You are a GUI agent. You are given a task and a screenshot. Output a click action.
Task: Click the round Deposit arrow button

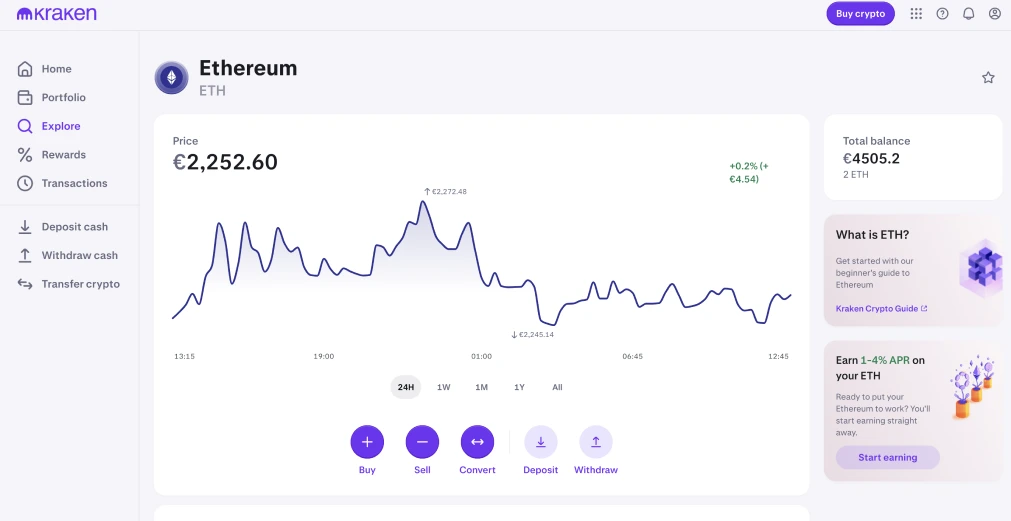click(540, 442)
